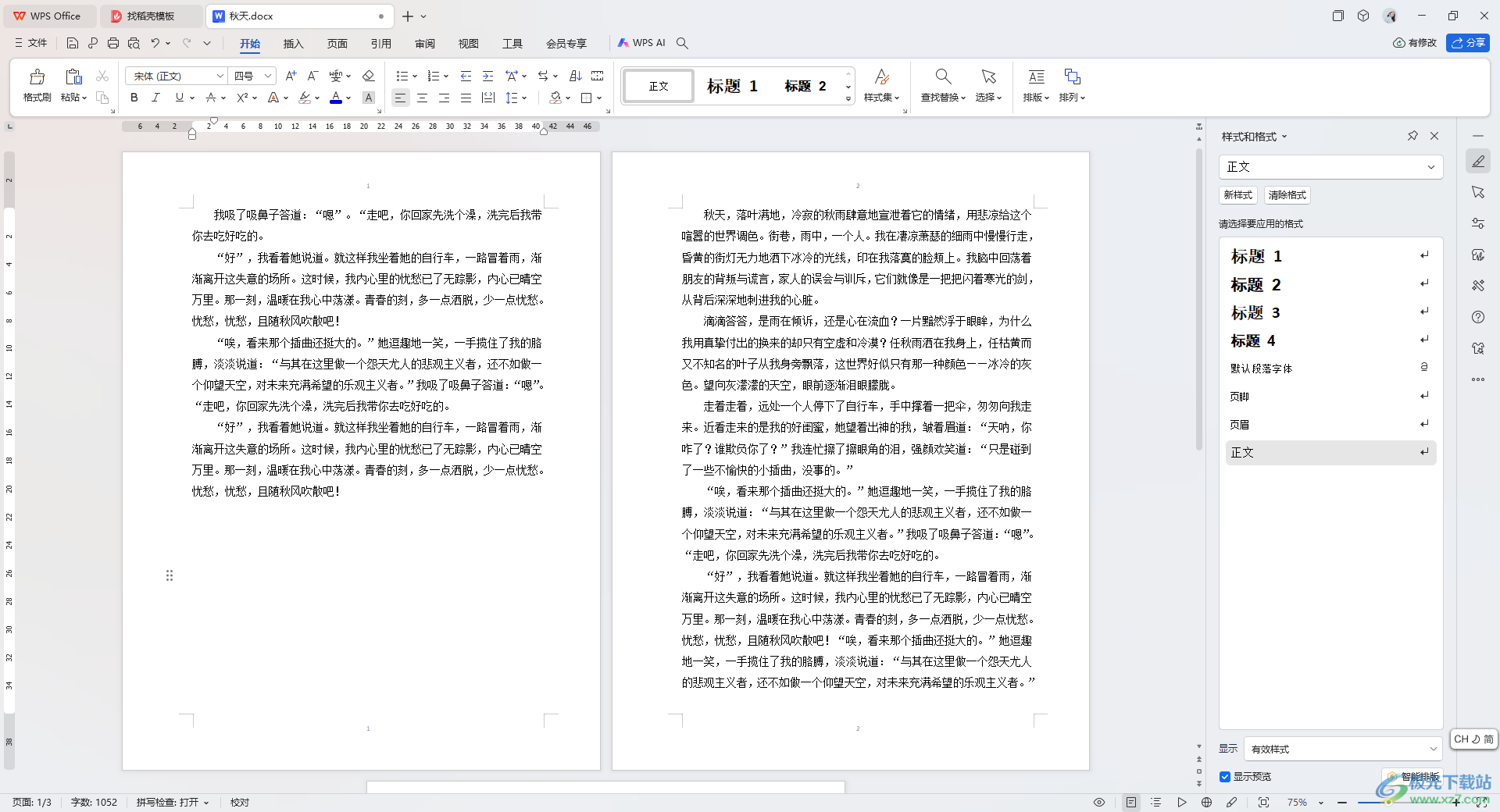Click the print icon in quick access toolbar
Viewport: 1500px width, 812px height.
113,43
